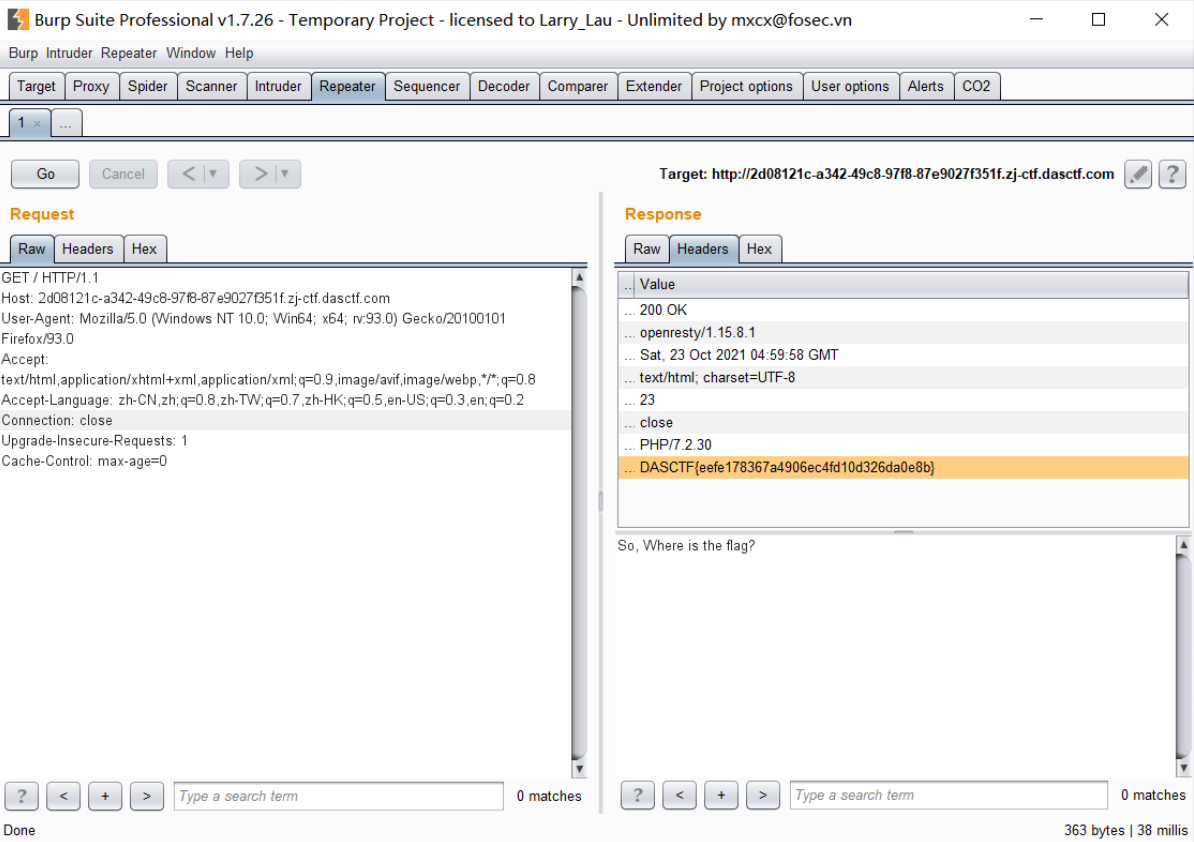Switch to the Target tab

[x=37, y=87]
